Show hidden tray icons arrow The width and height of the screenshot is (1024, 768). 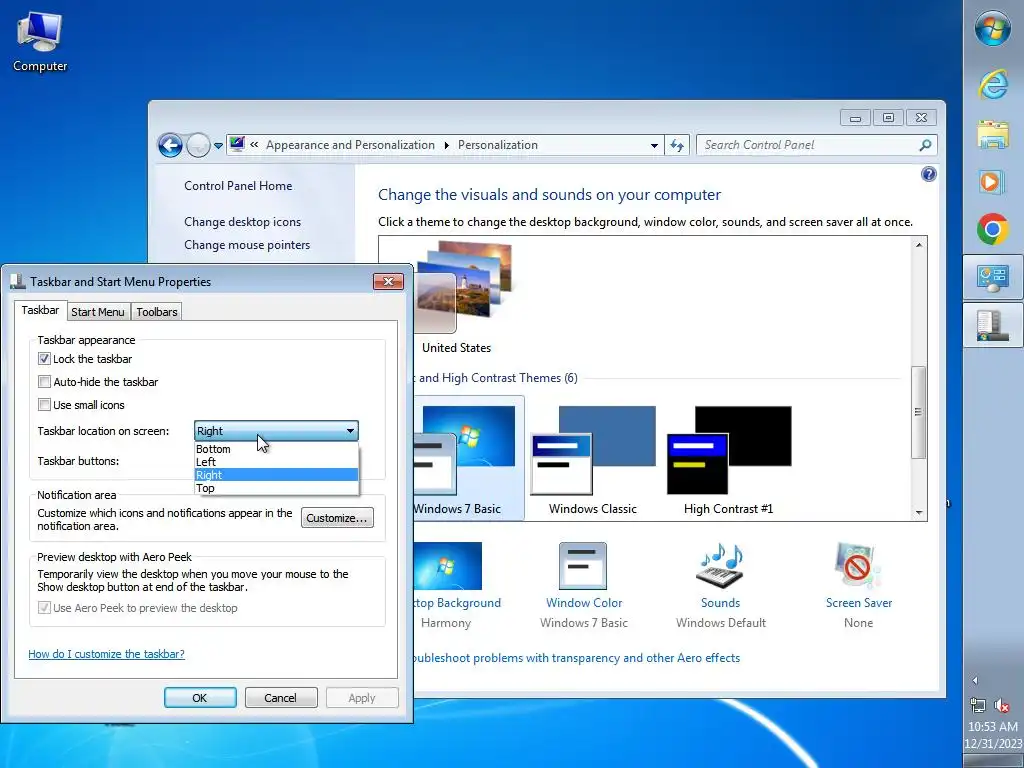pyautogui.click(x=975, y=680)
